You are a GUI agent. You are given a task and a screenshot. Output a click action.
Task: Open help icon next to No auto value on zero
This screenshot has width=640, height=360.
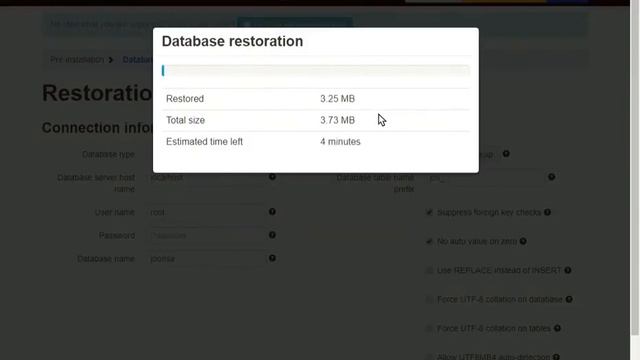[x=523, y=241]
